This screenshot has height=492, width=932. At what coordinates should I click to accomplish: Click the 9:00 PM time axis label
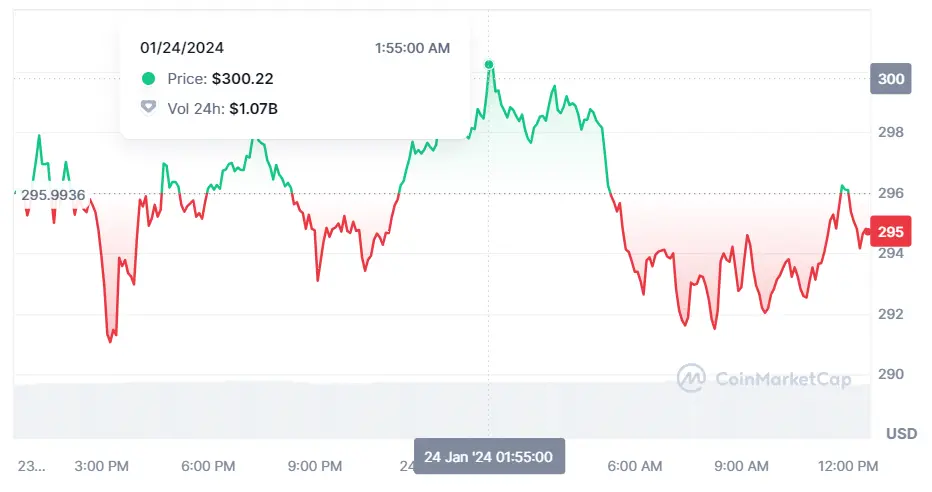point(316,466)
